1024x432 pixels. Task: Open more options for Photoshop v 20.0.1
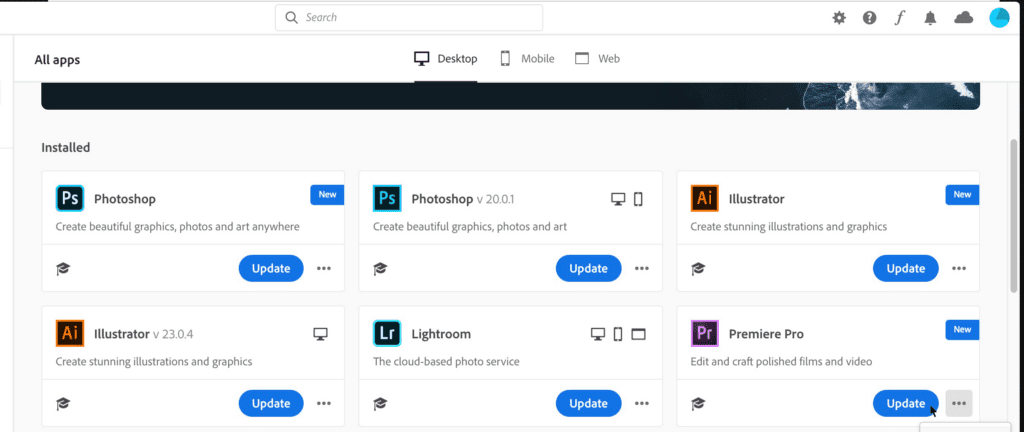pos(642,268)
